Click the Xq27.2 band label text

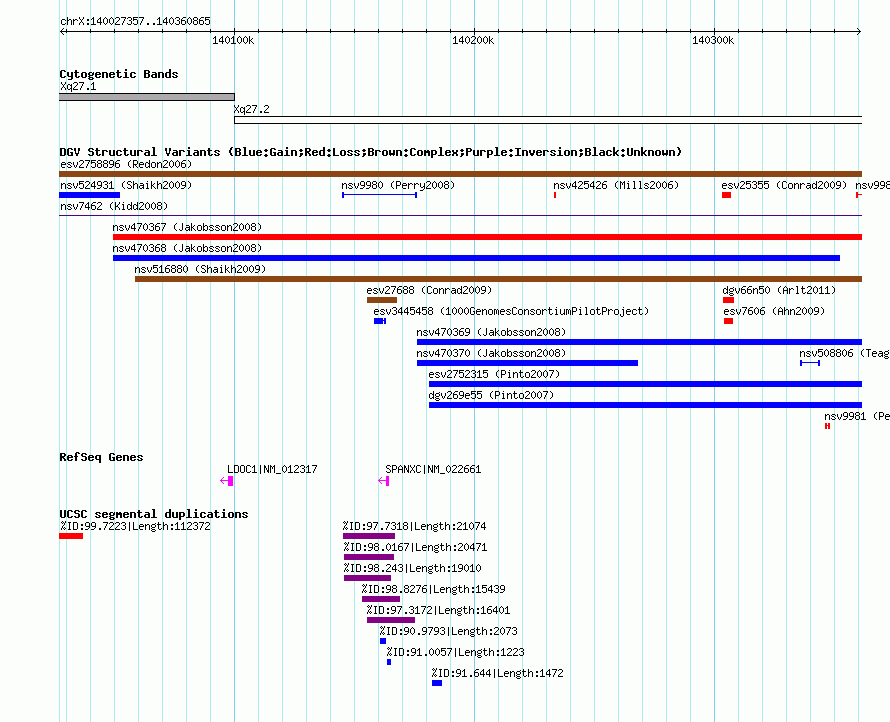pos(251,110)
